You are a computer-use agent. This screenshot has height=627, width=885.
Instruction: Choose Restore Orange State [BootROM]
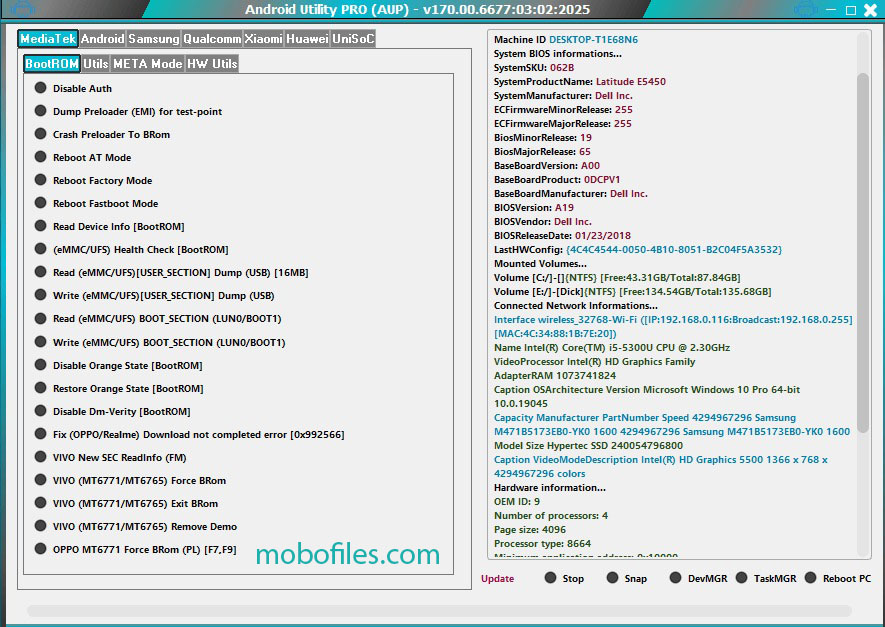click(119, 388)
